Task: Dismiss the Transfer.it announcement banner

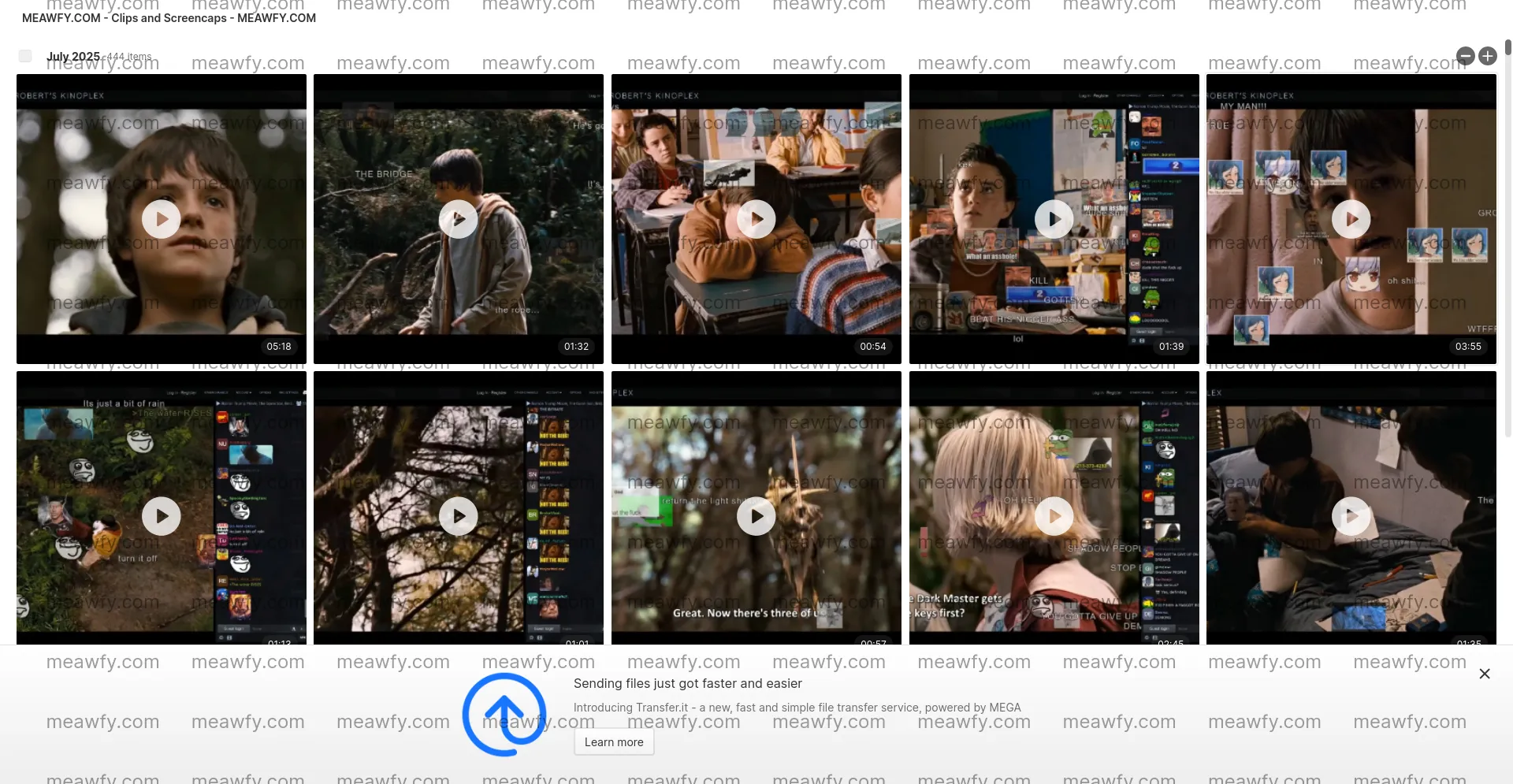Action: coord(1484,674)
